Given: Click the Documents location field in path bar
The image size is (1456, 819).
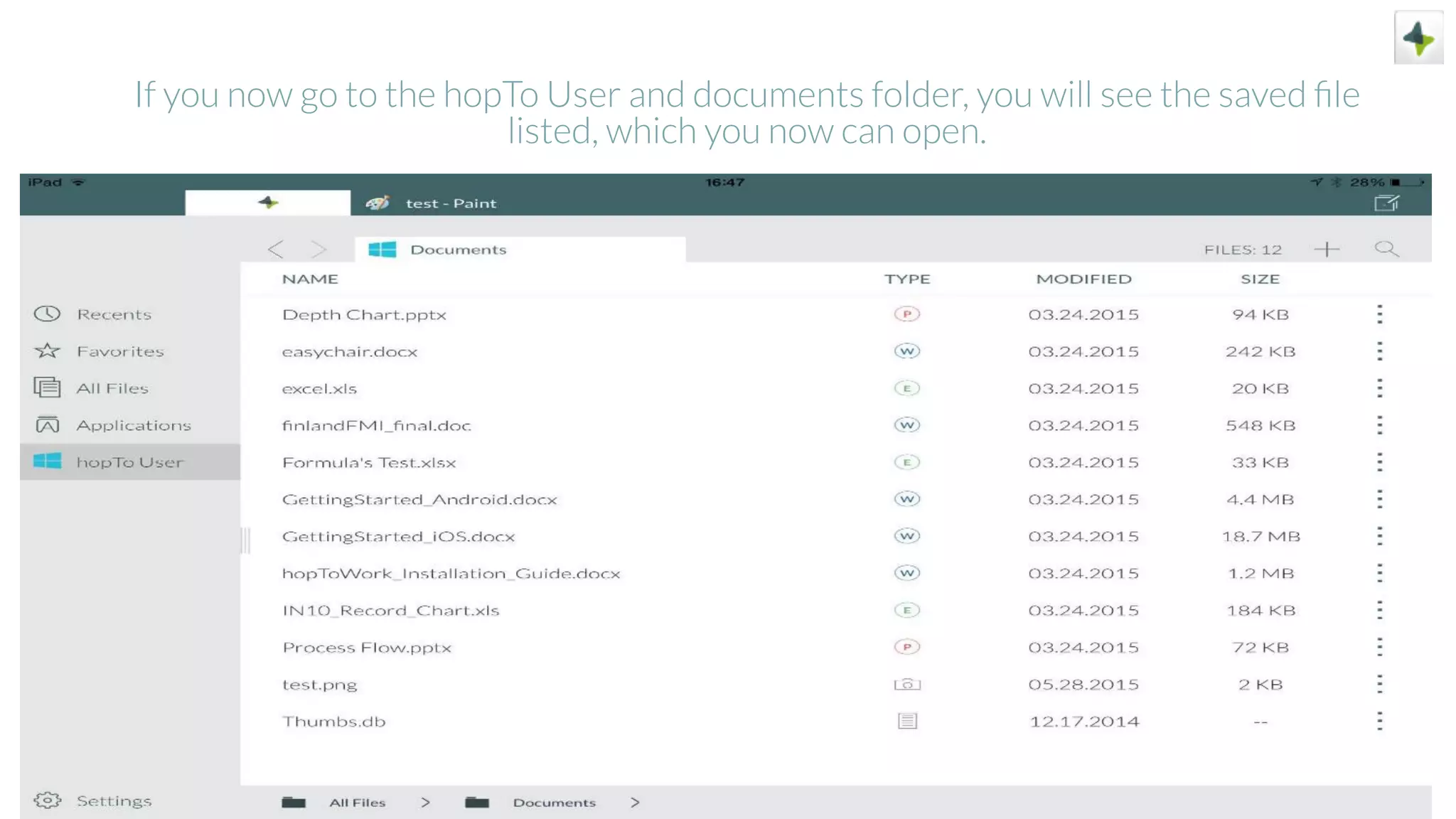Looking at the screenshot, I should click(x=520, y=250).
